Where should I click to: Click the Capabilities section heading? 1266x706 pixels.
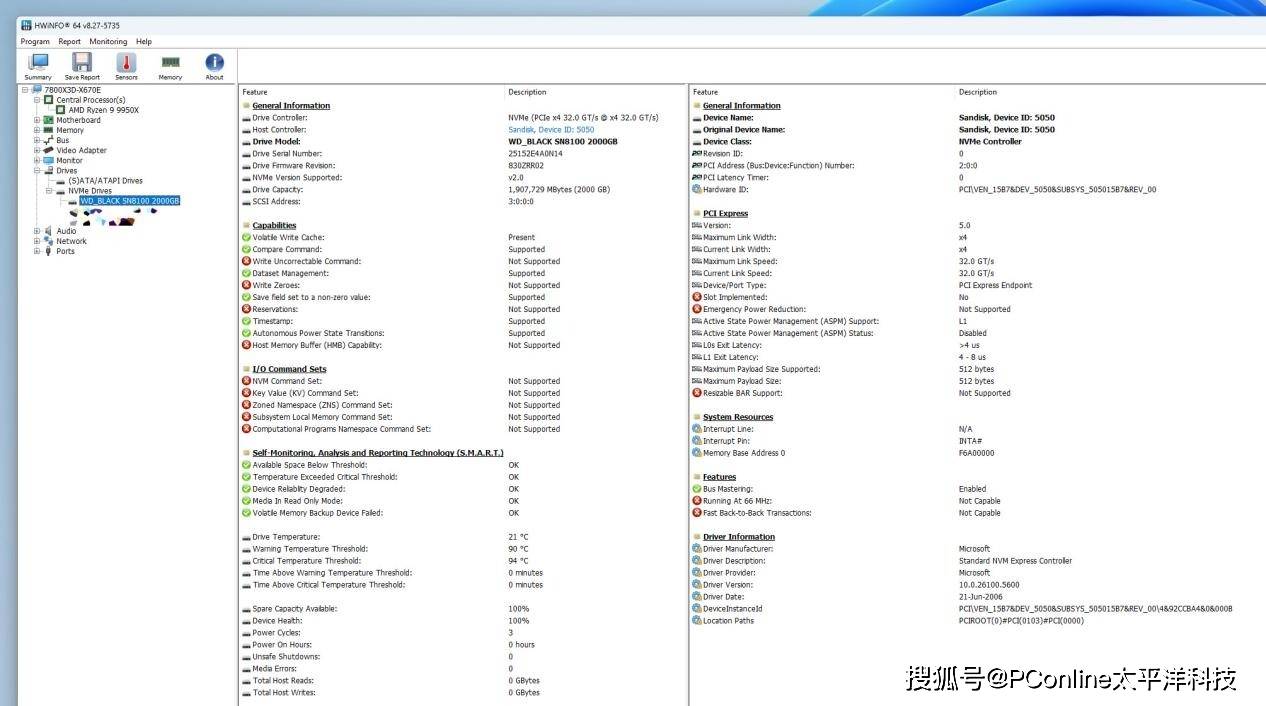(x=274, y=225)
